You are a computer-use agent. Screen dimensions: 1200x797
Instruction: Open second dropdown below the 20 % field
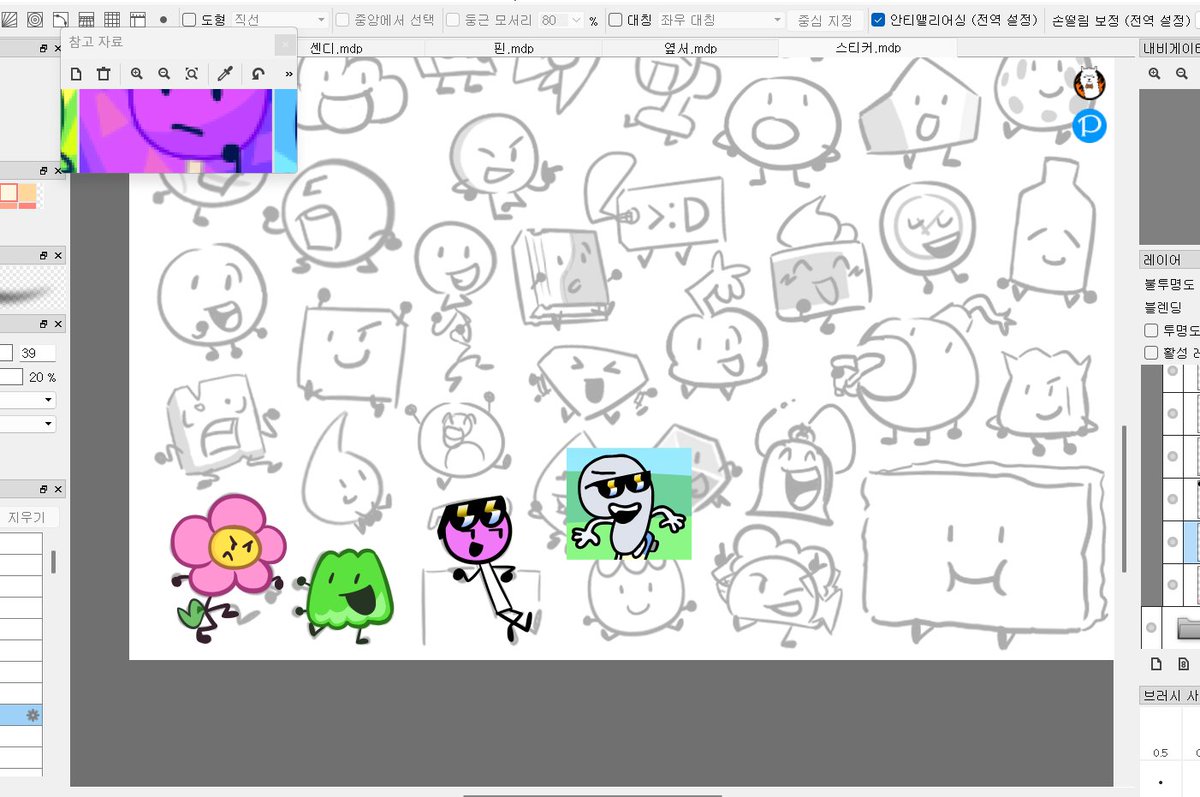coord(27,423)
